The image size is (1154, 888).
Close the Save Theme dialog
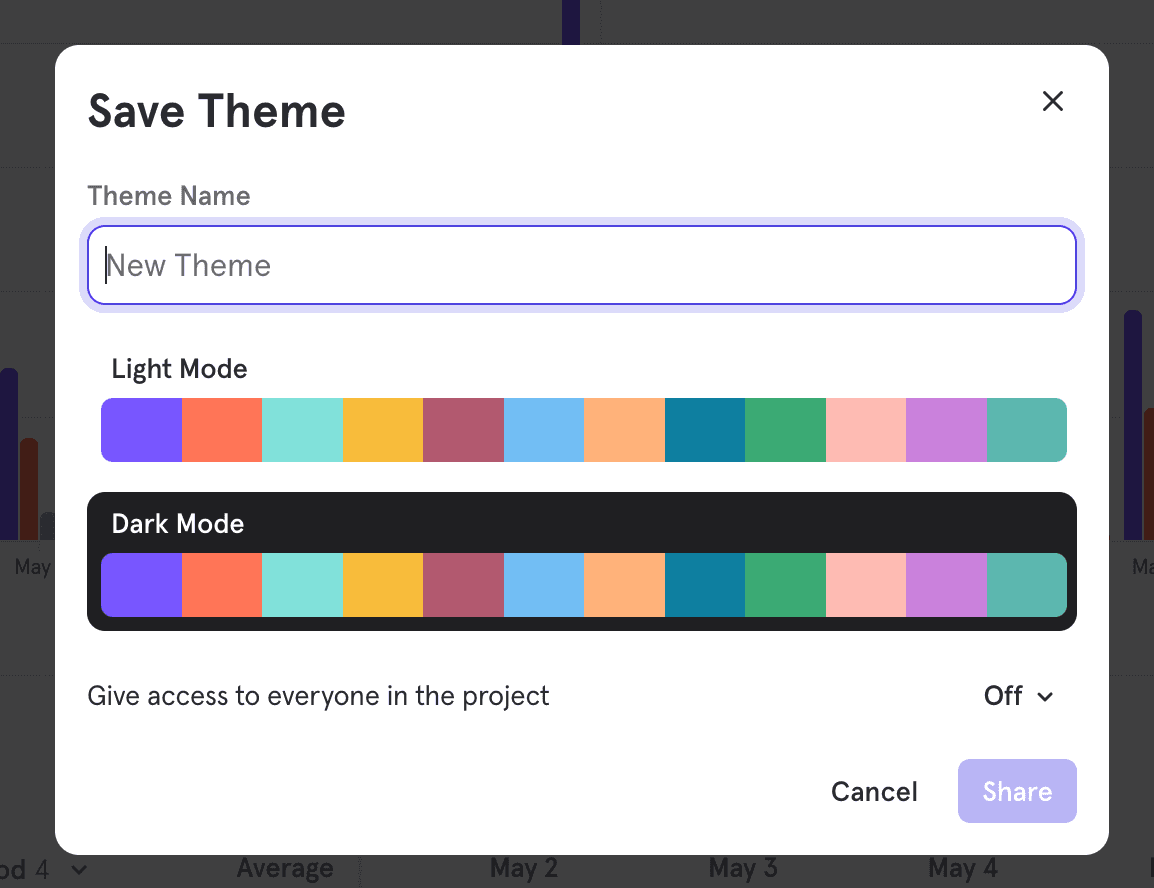(x=1052, y=101)
